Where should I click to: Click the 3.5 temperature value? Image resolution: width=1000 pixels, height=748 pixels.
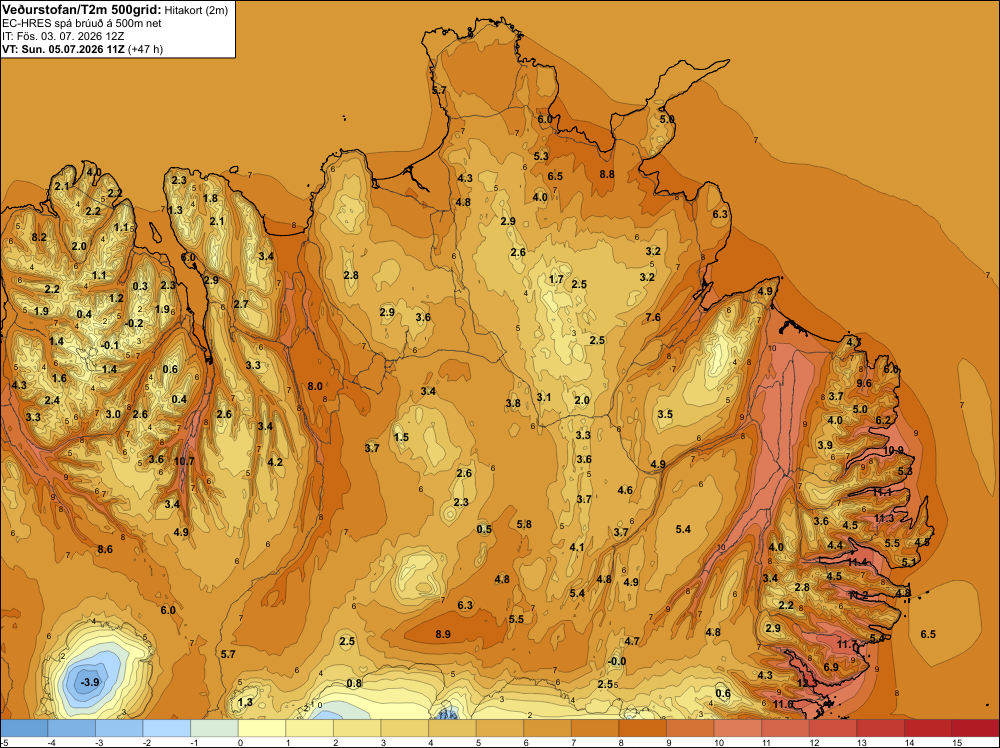665,414
